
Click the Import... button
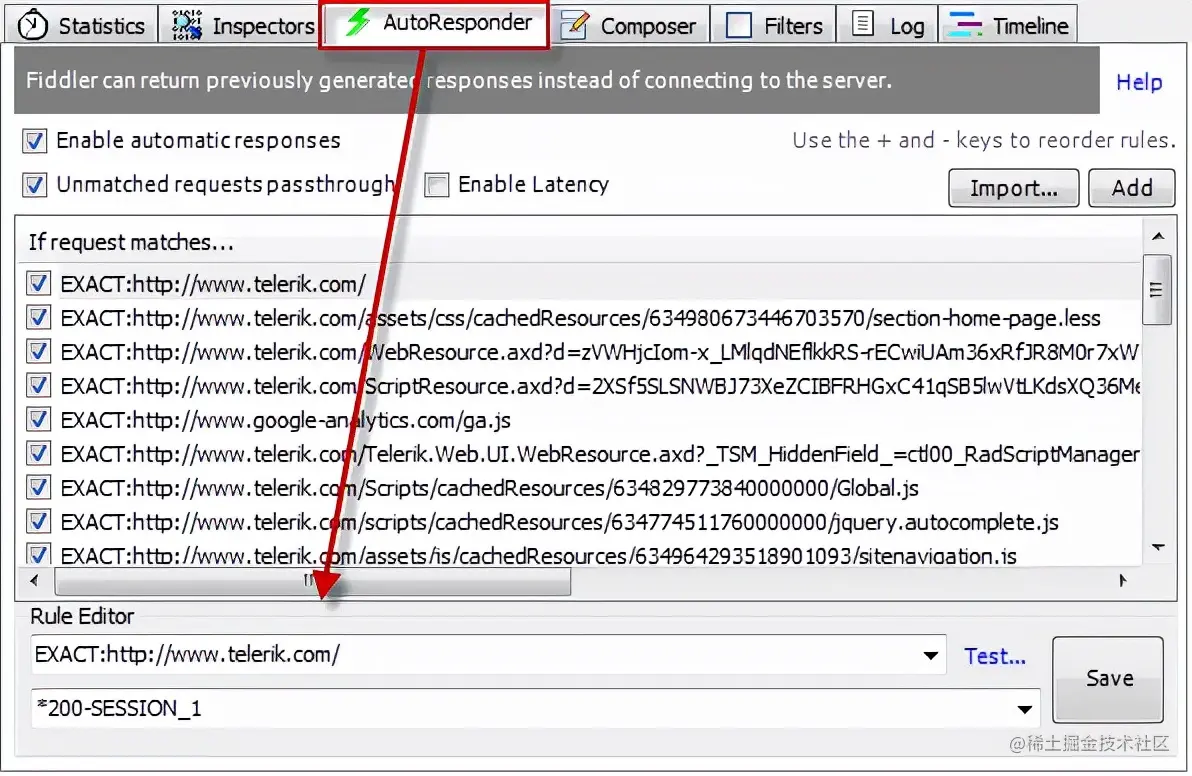1013,188
